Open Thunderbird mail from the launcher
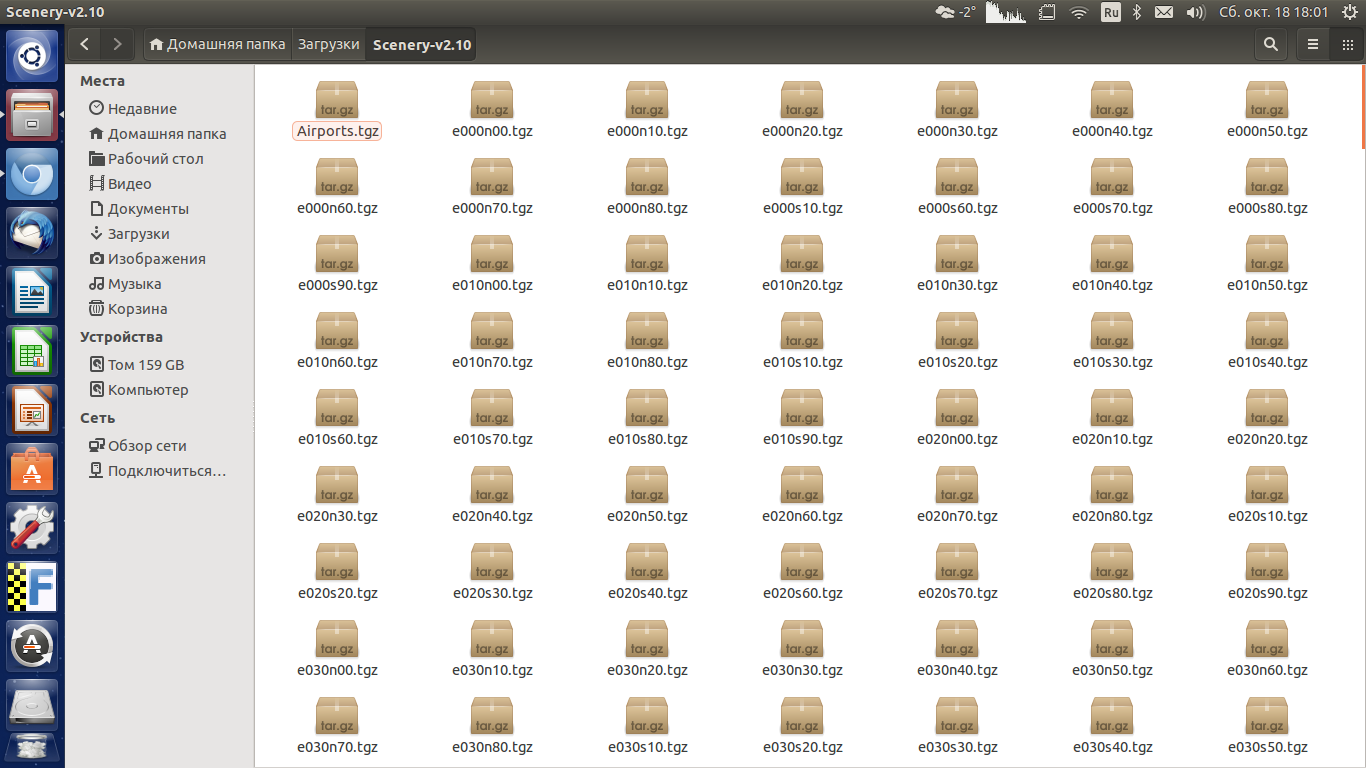The height and width of the screenshot is (768, 1366). (33, 234)
